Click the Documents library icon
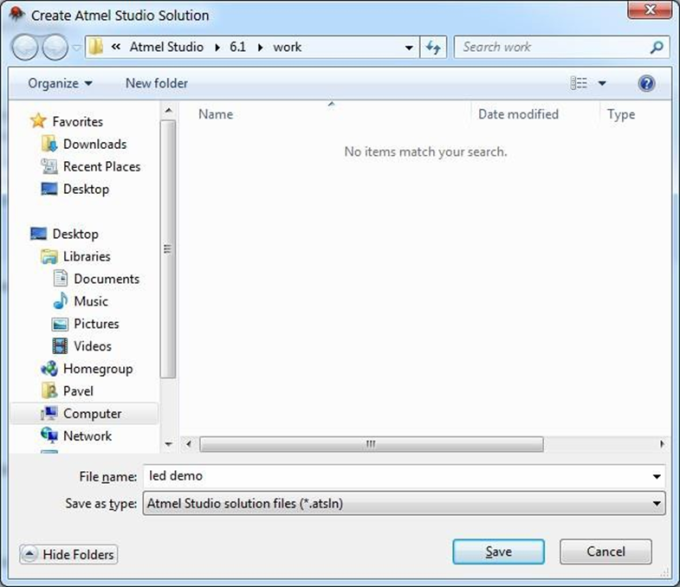 (60, 278)
